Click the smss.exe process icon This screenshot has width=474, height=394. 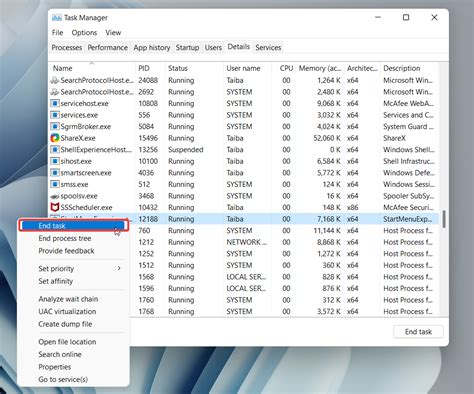[x=55, y=184]
